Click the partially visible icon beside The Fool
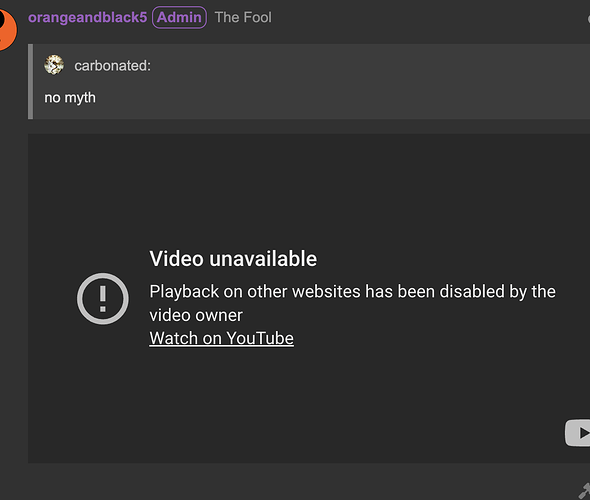The width and height of the screenshot is (590, 500). coord(588,18)
